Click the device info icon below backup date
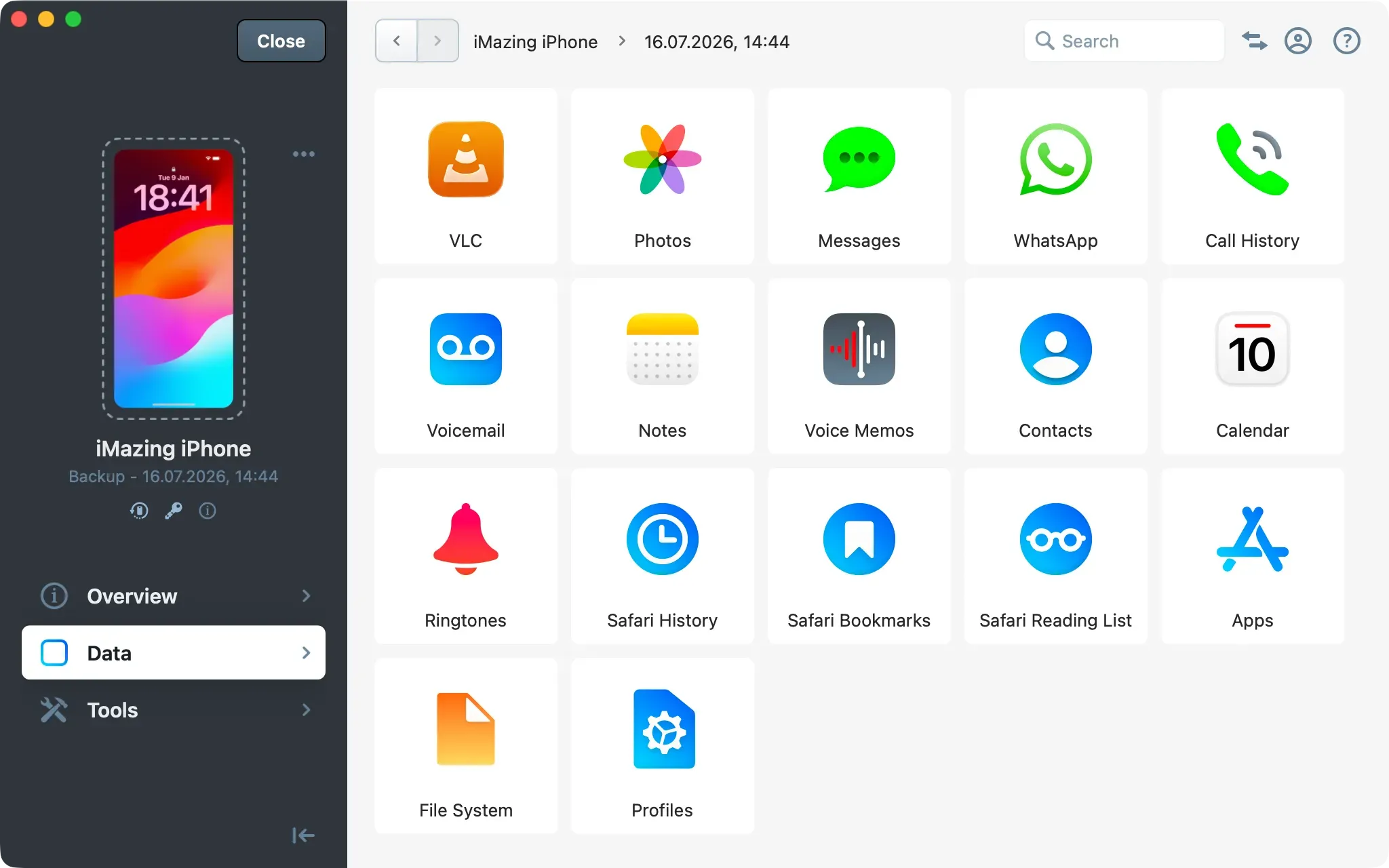 pyautogui.click(x=208, y=511)
